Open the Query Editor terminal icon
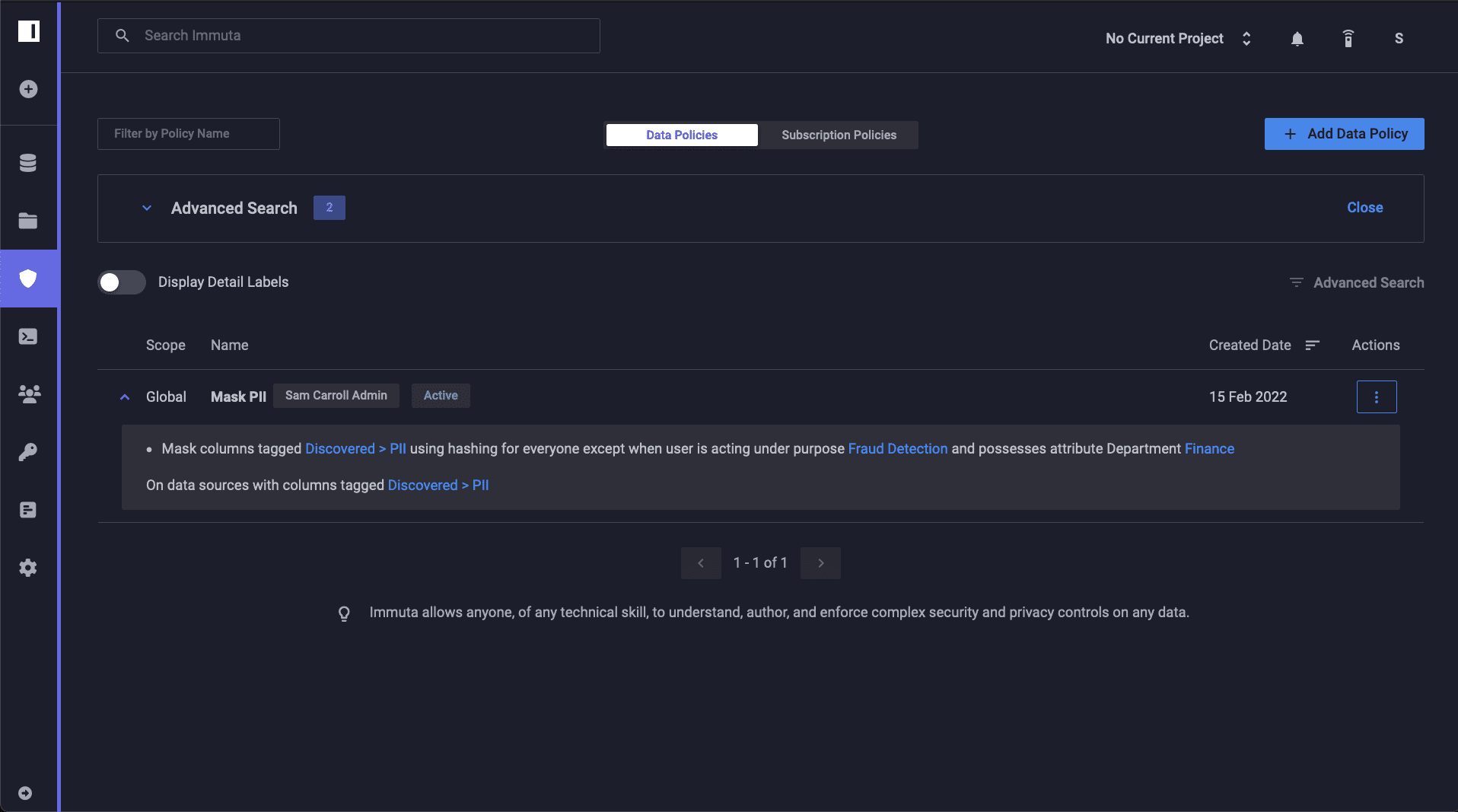 (x=28, y=336)
